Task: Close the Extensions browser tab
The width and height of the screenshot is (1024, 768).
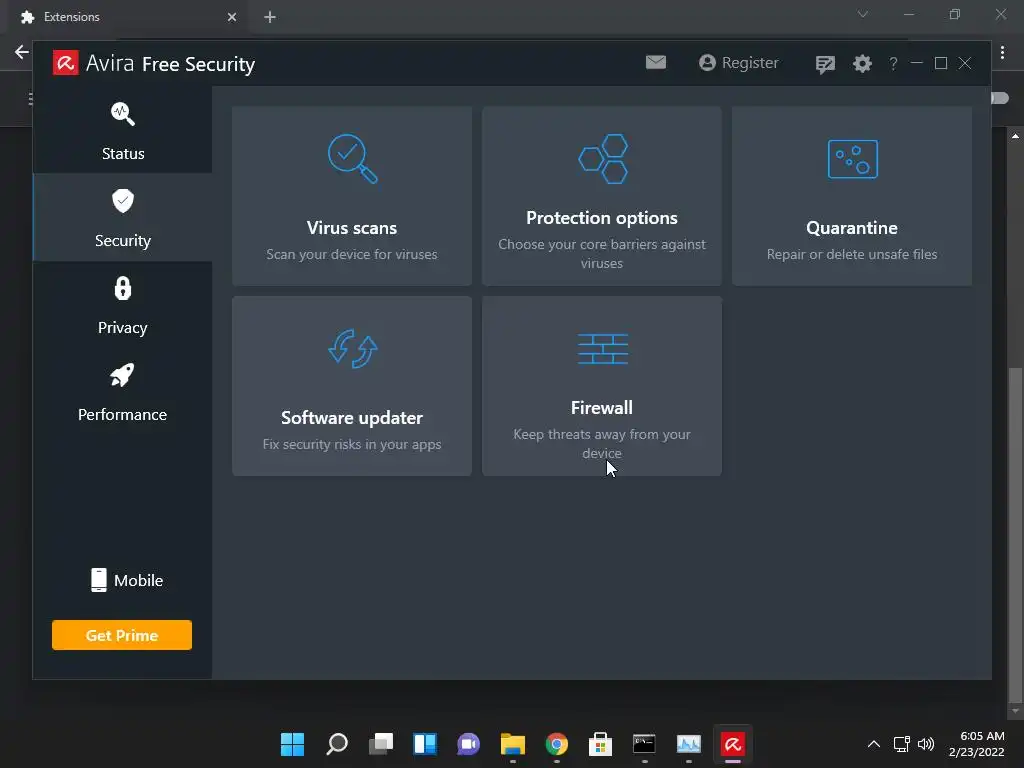Action: tap(232, 17)
